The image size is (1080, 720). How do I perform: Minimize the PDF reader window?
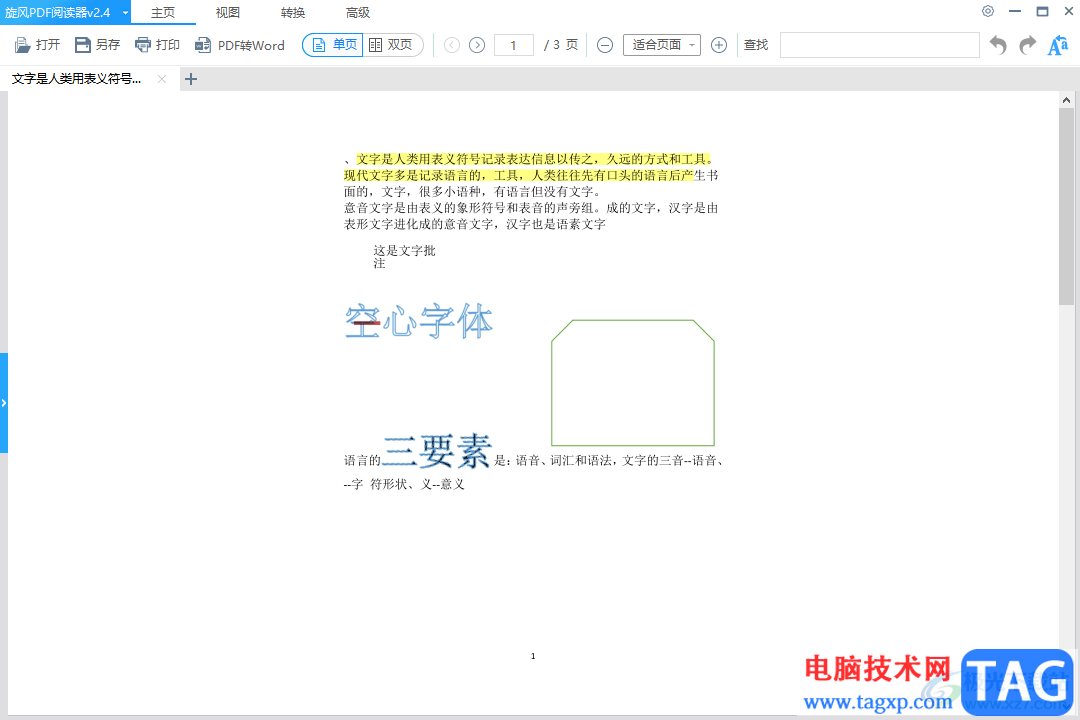pos(1015,11)
